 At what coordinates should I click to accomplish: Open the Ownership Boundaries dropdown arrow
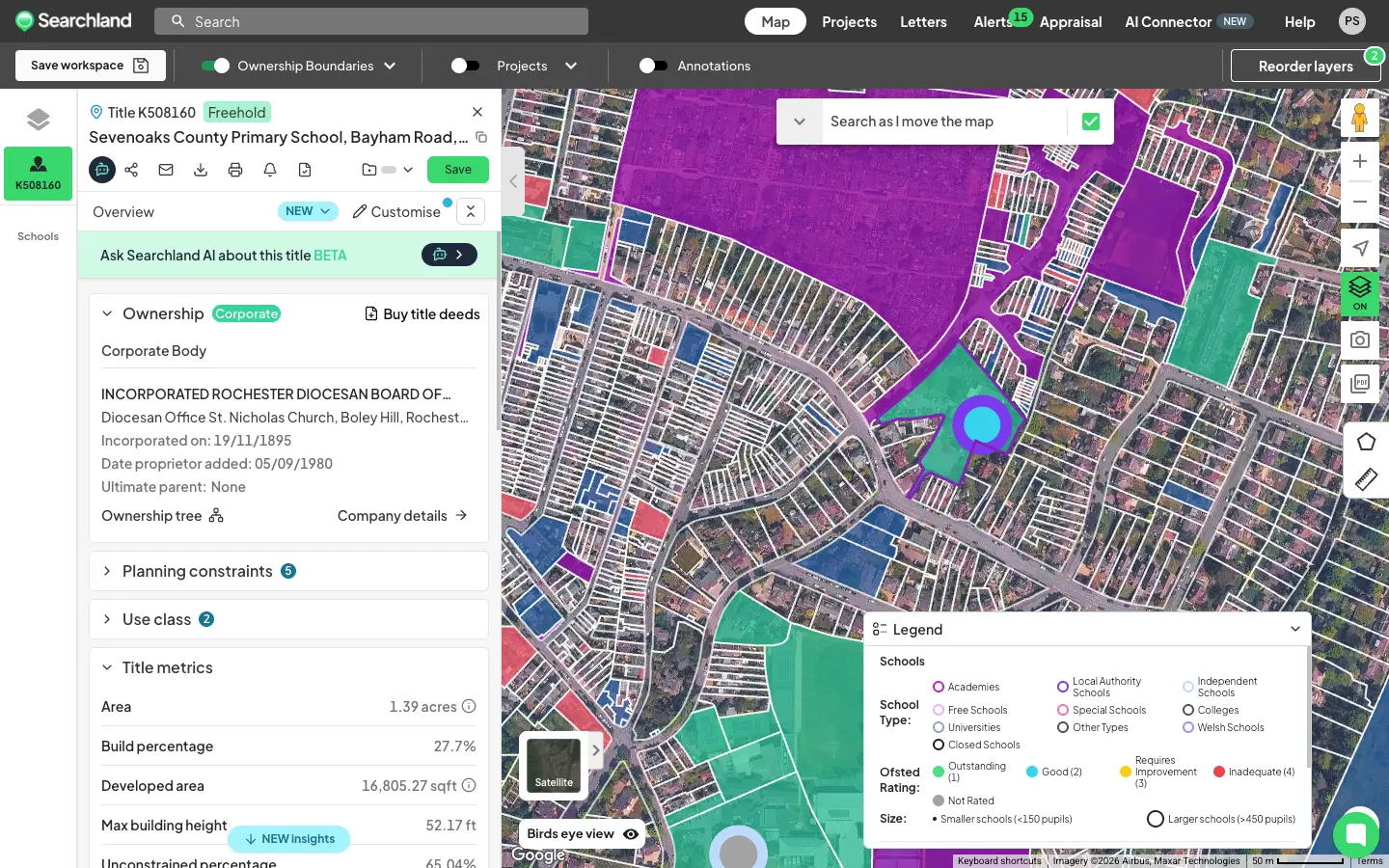(x=390, y=66)
